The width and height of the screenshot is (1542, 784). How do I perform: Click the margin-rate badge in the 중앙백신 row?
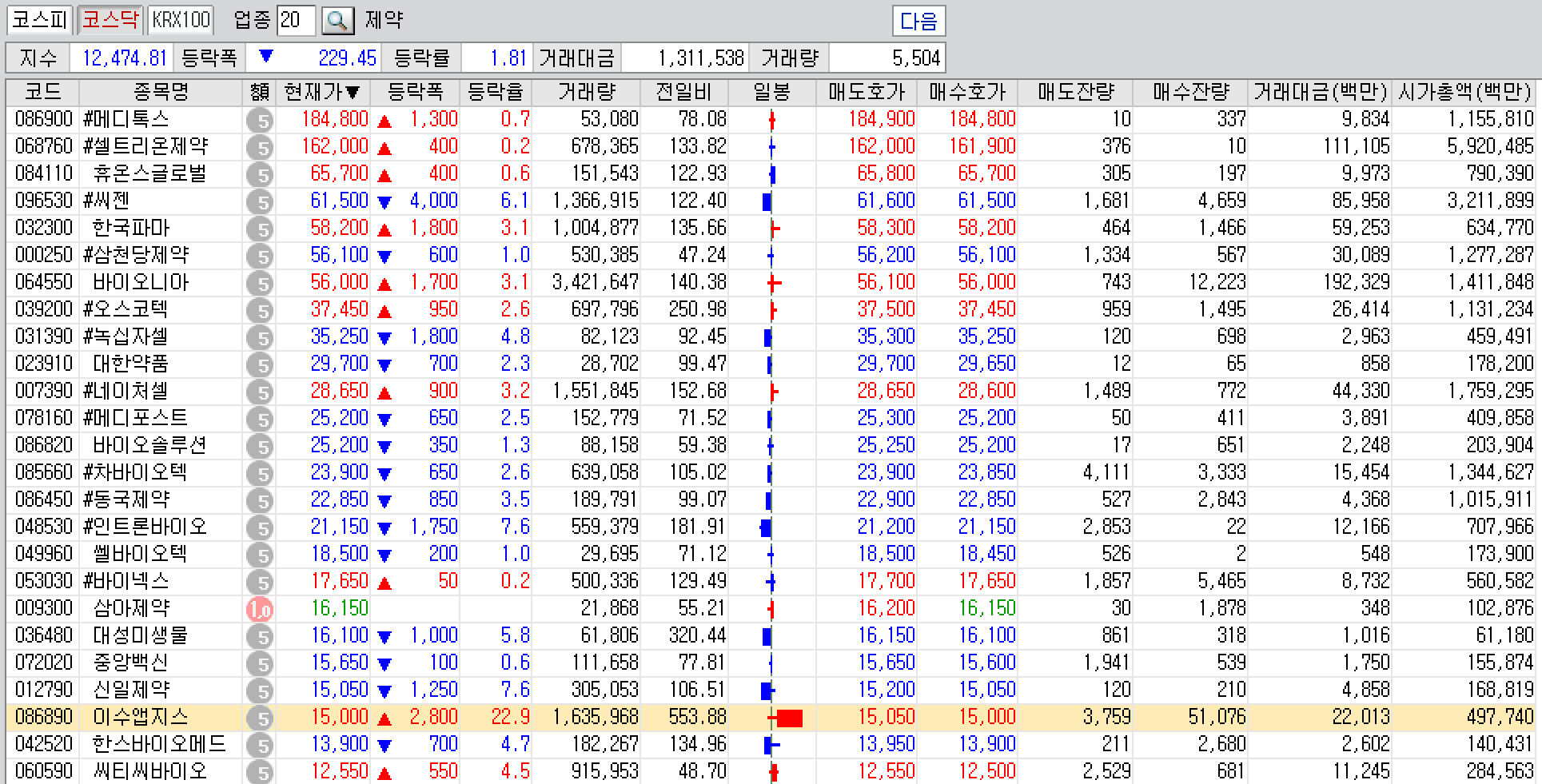pos(260,665)
